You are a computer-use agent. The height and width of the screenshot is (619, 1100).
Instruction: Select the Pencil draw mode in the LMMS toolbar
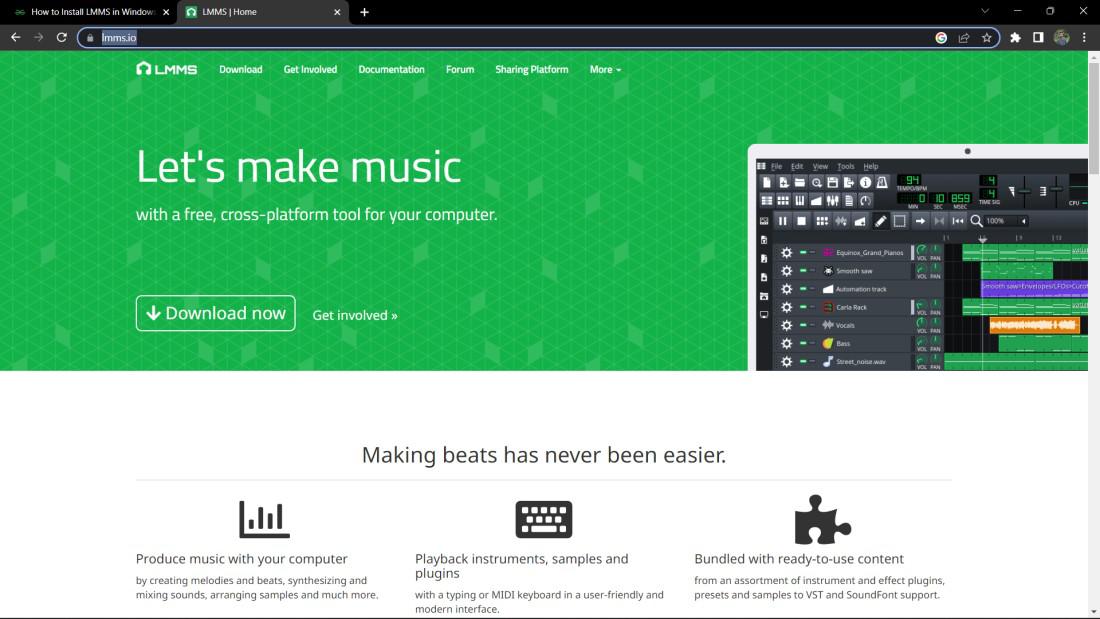coord(880,220)
